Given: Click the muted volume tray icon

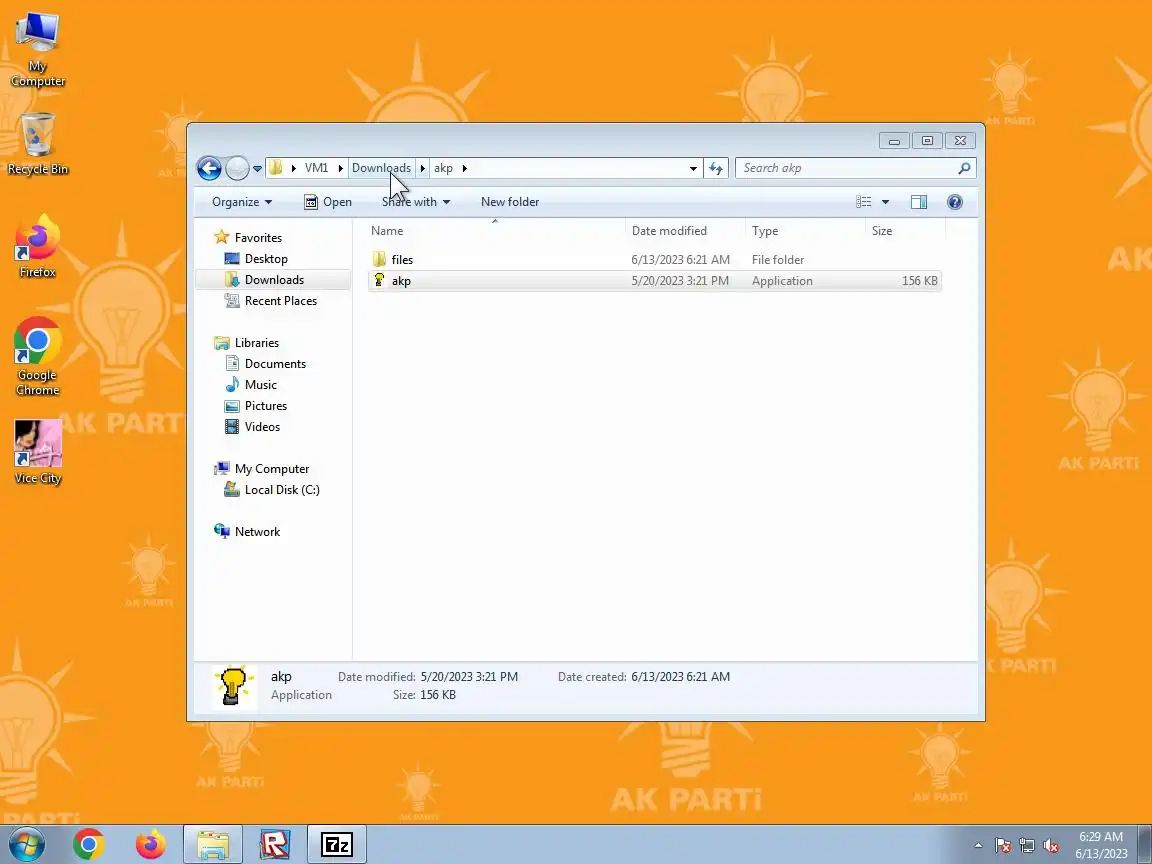Looking at the screenshot, I should point(1051,846).
